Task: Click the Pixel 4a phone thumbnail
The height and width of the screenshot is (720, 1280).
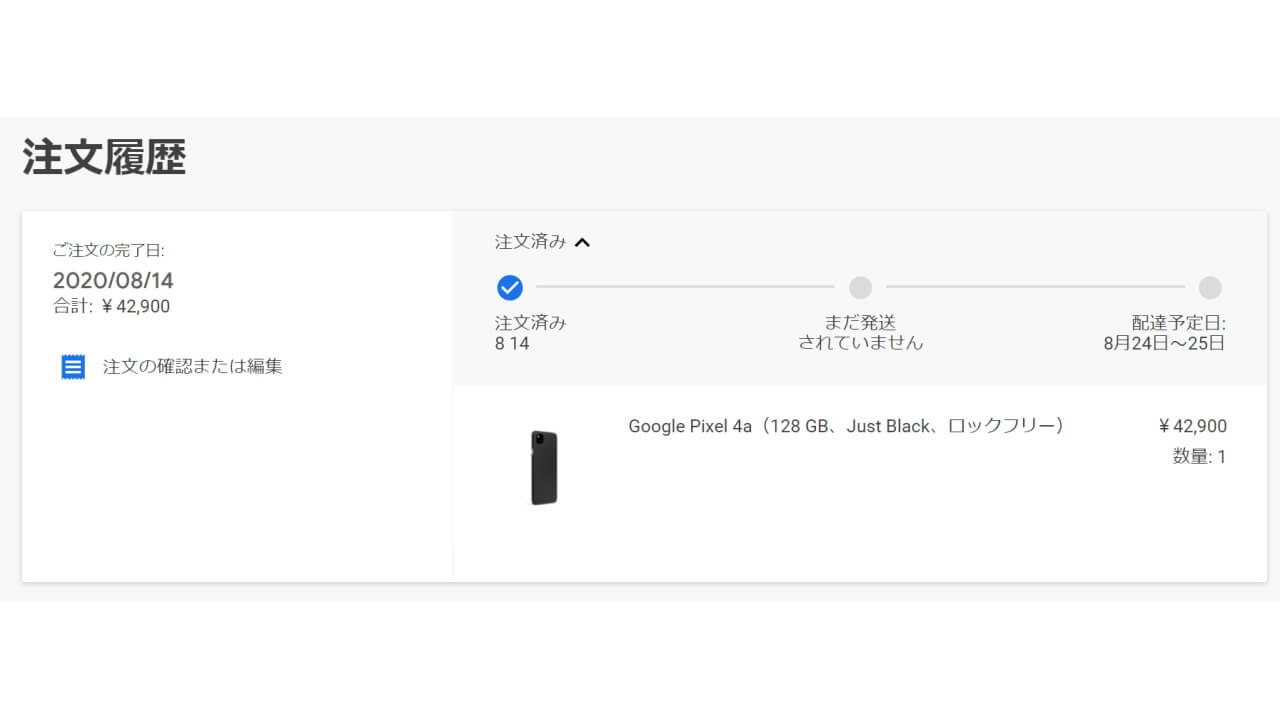Action: click(544, 468)
